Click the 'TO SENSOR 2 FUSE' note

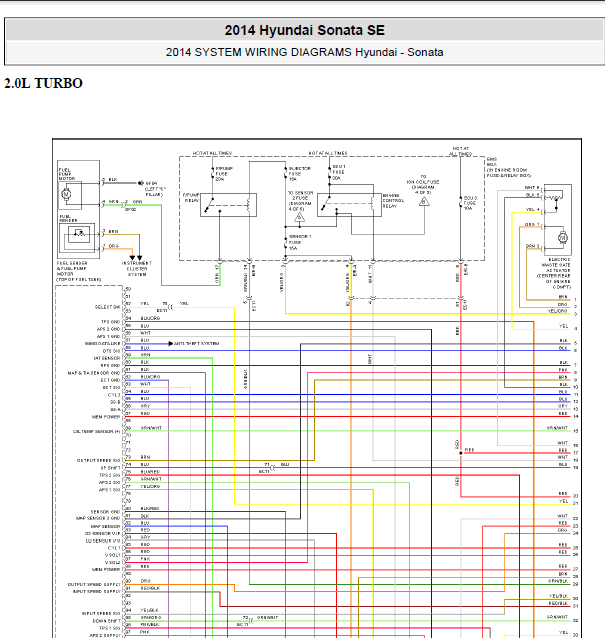[x=300, y=201]
